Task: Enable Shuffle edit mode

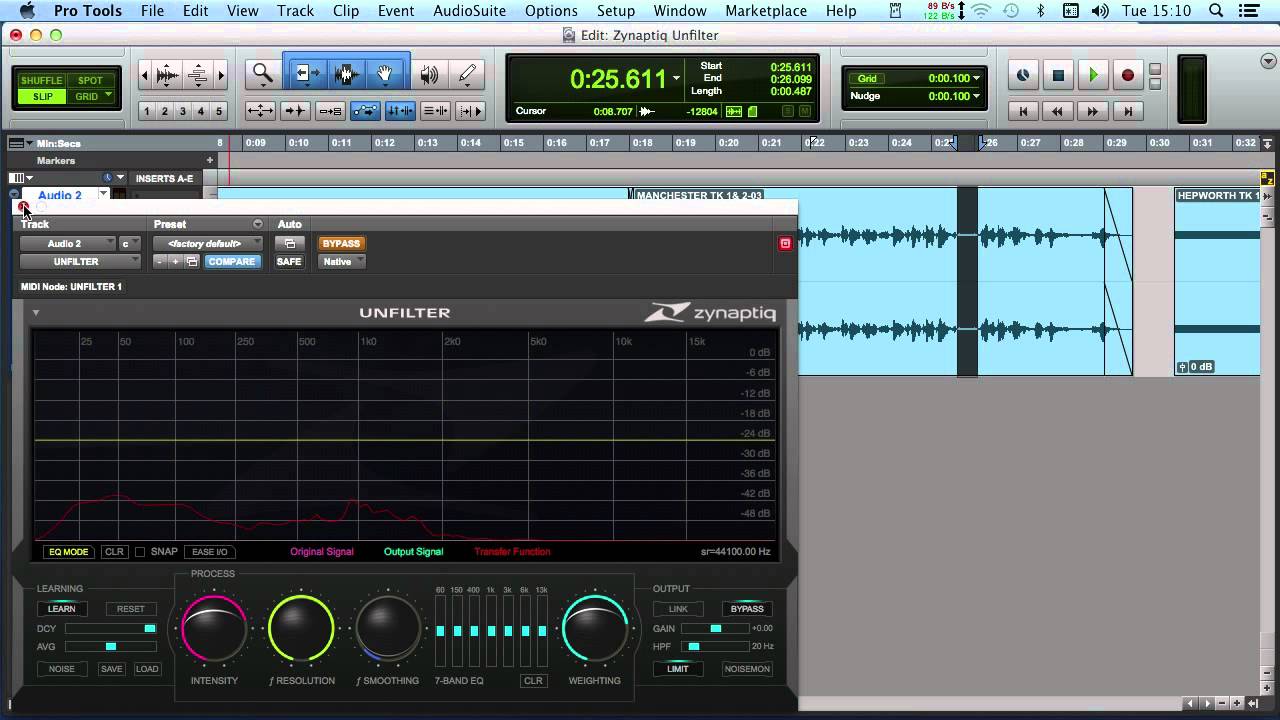Action: 41,80
